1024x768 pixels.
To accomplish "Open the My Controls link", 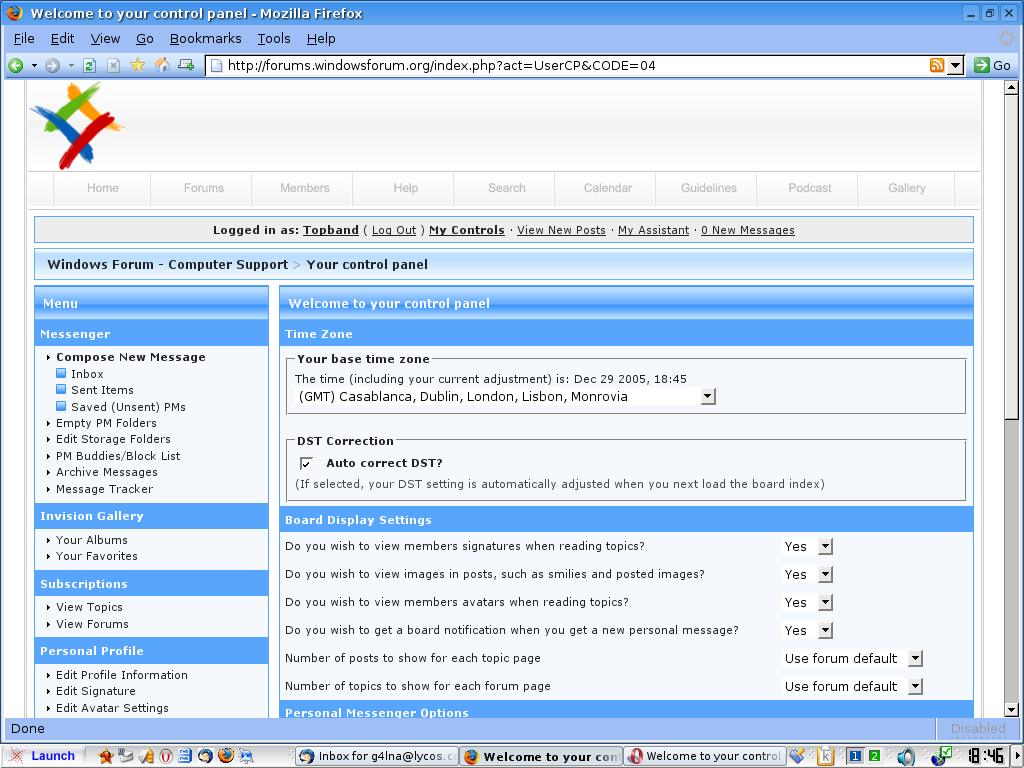I will point(467,230).
